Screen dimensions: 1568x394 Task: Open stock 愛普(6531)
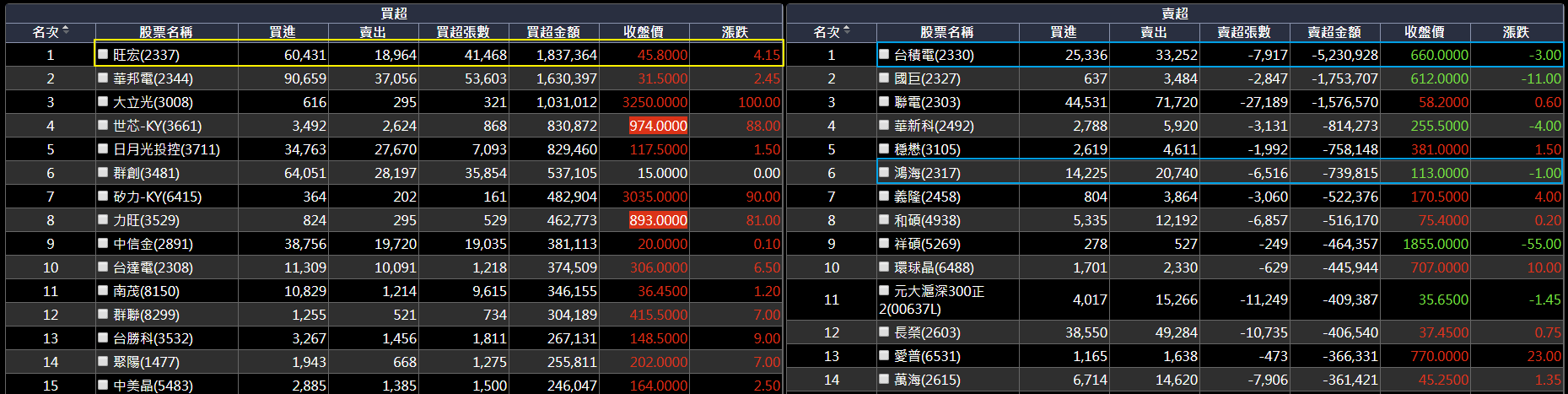point(928,356)
